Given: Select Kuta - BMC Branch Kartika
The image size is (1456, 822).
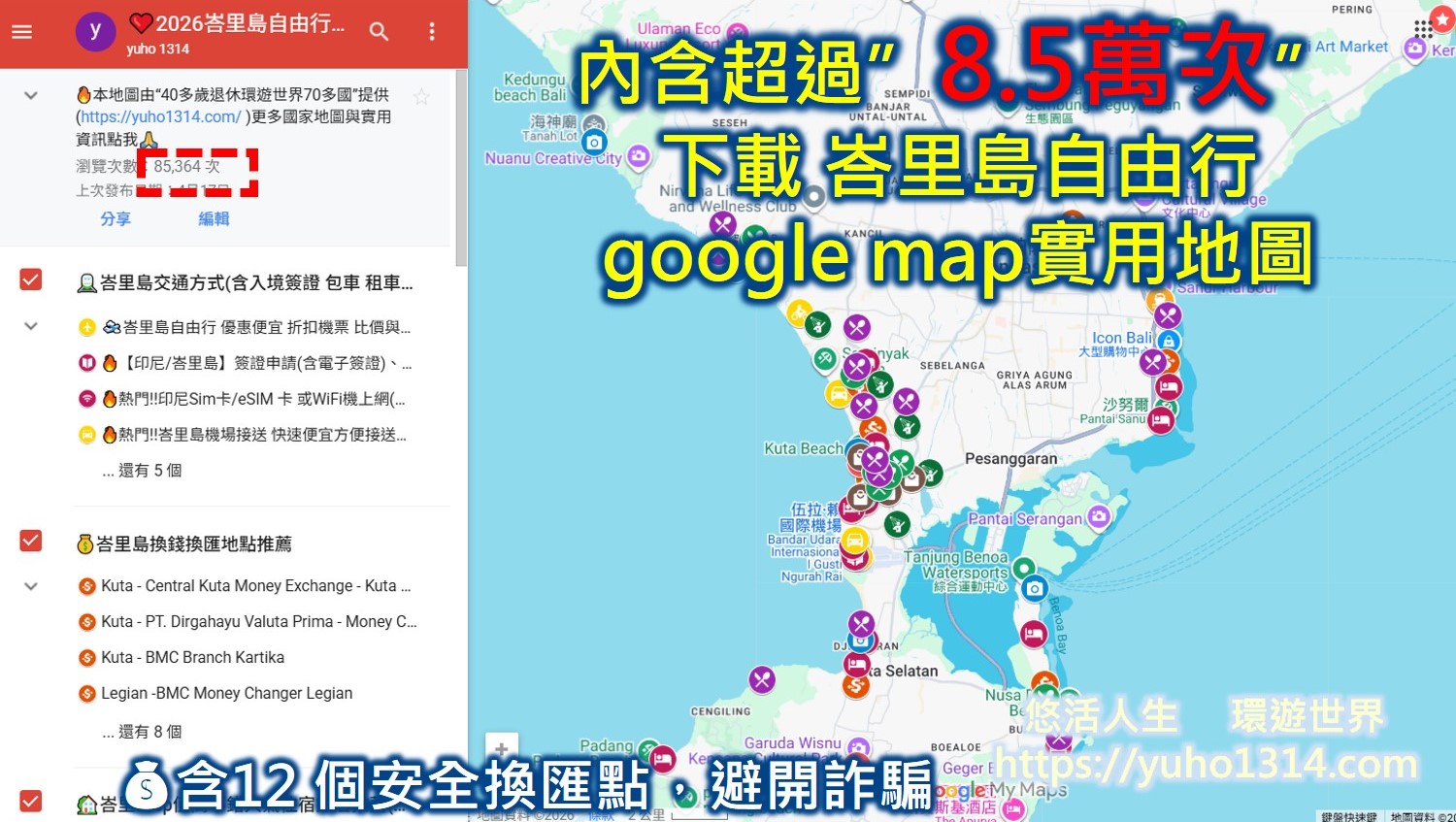Looking at the screenshot, I should (x=182, y=658).
